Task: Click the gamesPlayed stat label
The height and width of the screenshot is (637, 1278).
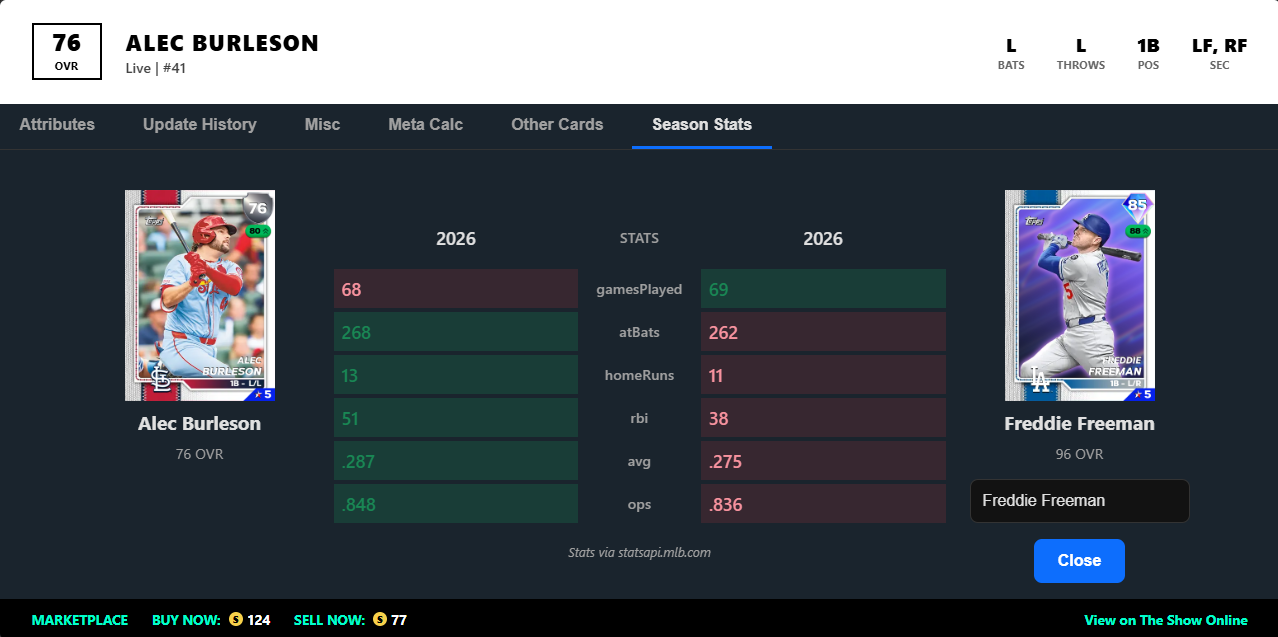Action: pos(639,290)
